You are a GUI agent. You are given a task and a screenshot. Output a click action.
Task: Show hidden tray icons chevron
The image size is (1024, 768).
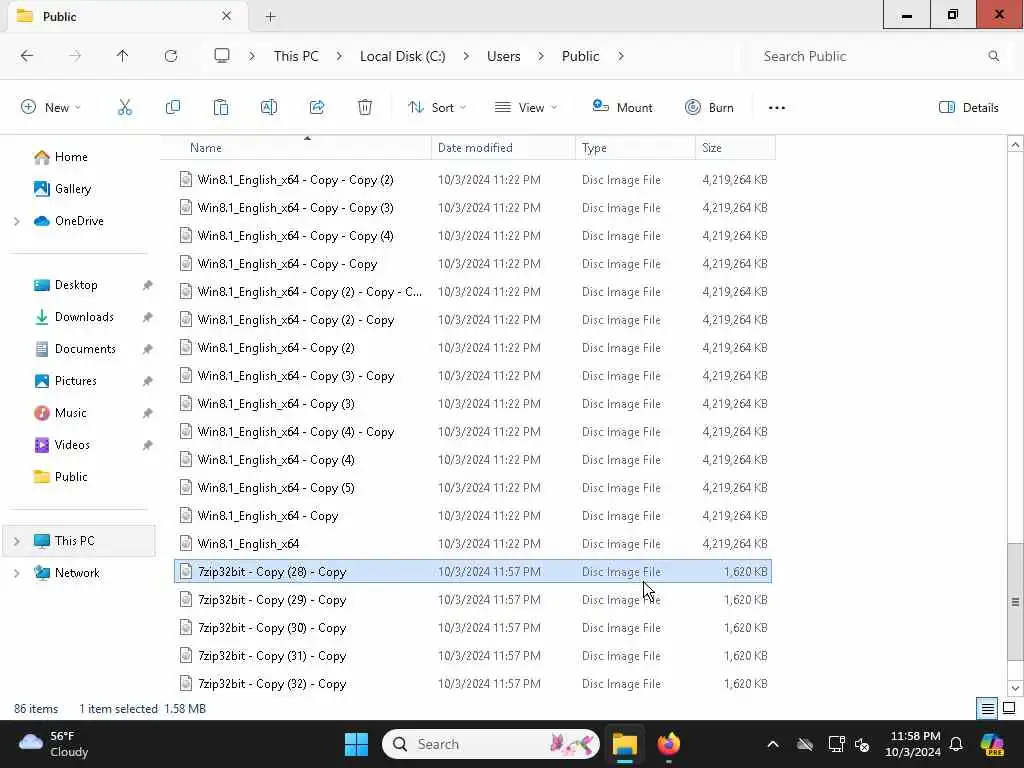click(x=773, y=744)
